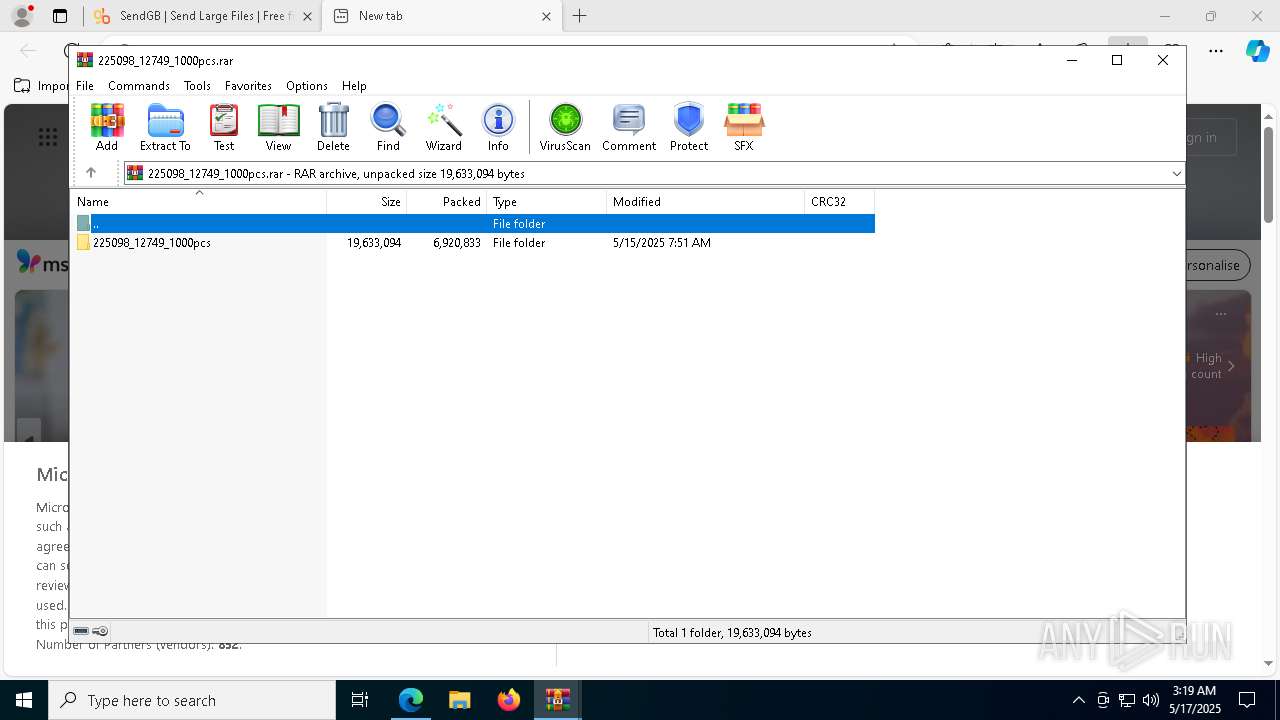The image size is (1280, 720).
Task: Open the Tools menu
Action: coord(197,86)
